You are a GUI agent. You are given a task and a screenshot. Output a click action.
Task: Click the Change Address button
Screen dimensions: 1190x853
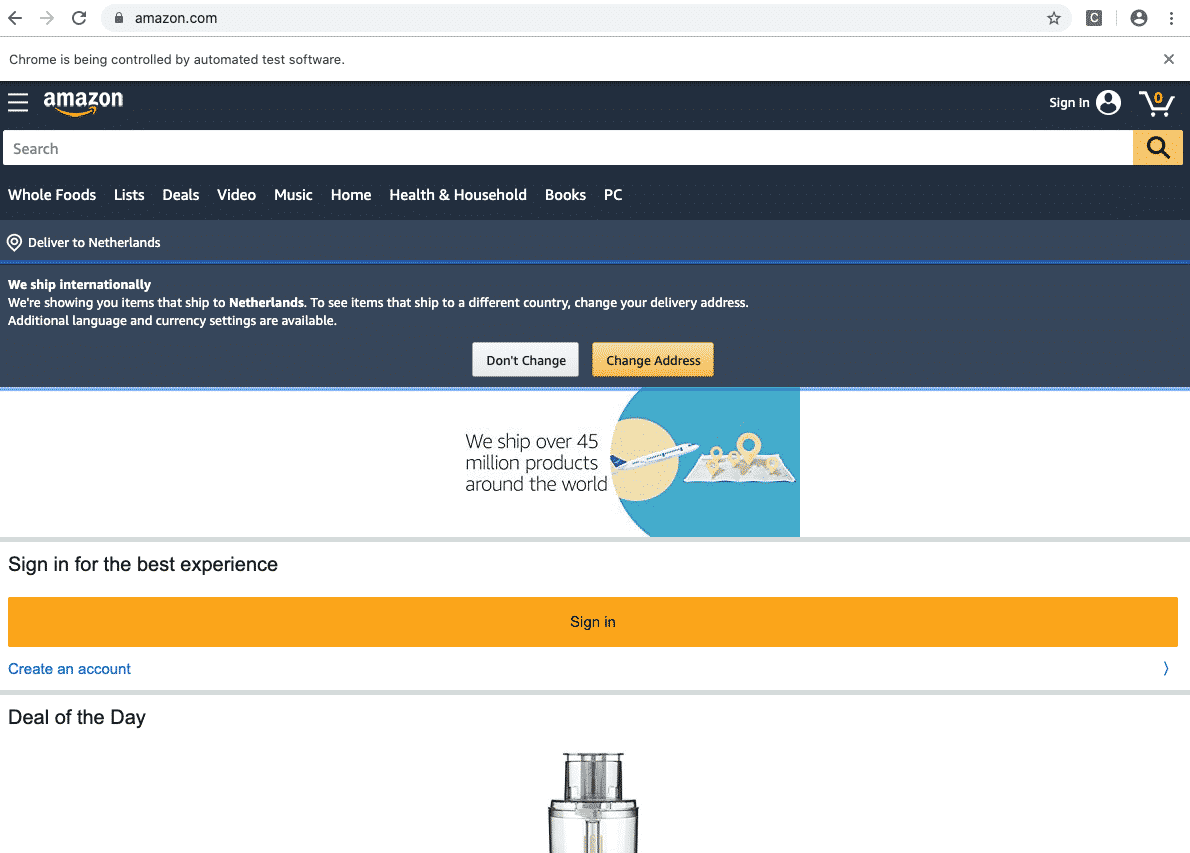tap(653, 360)
